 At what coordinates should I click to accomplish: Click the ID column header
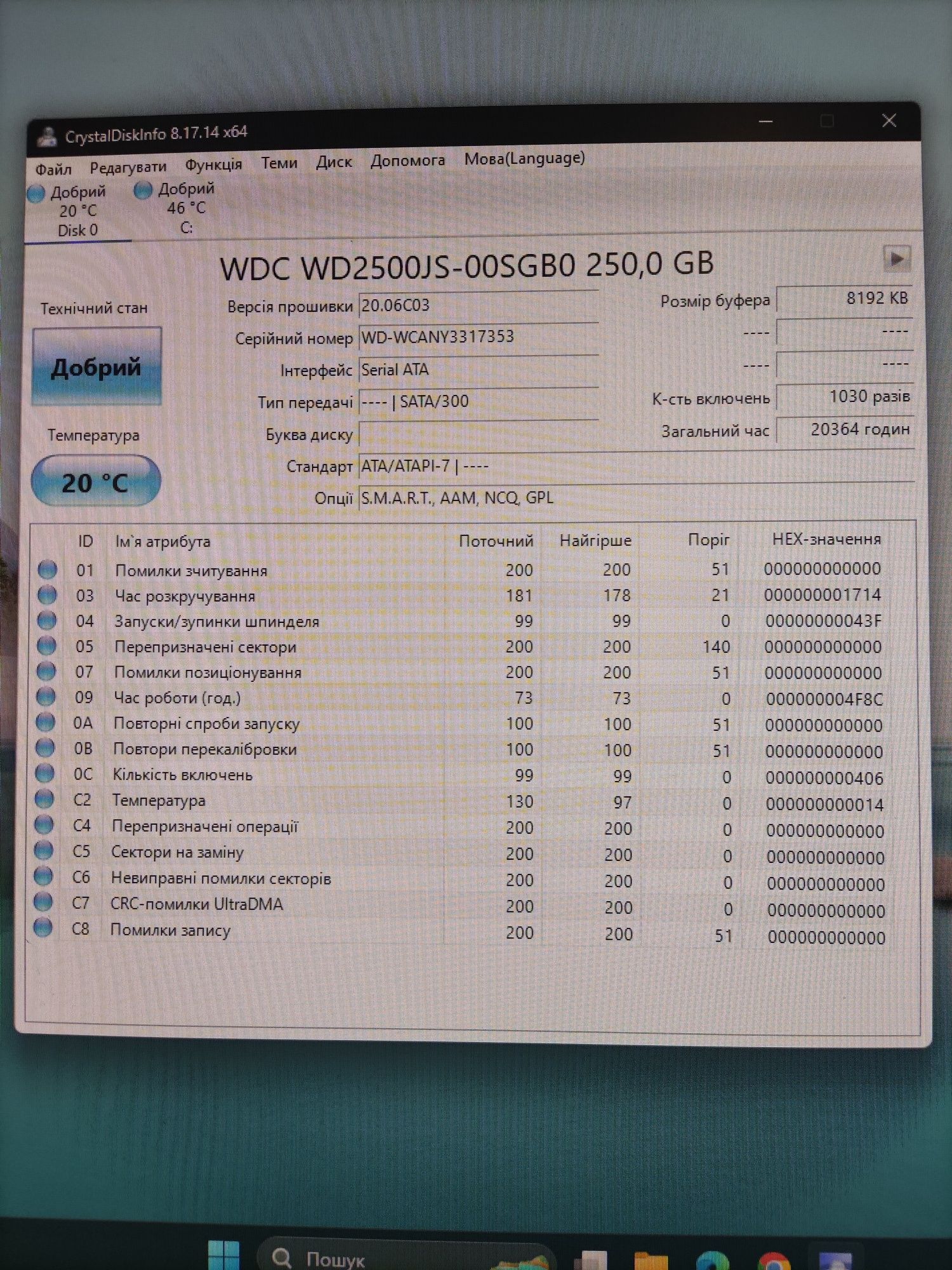[86, 542]
